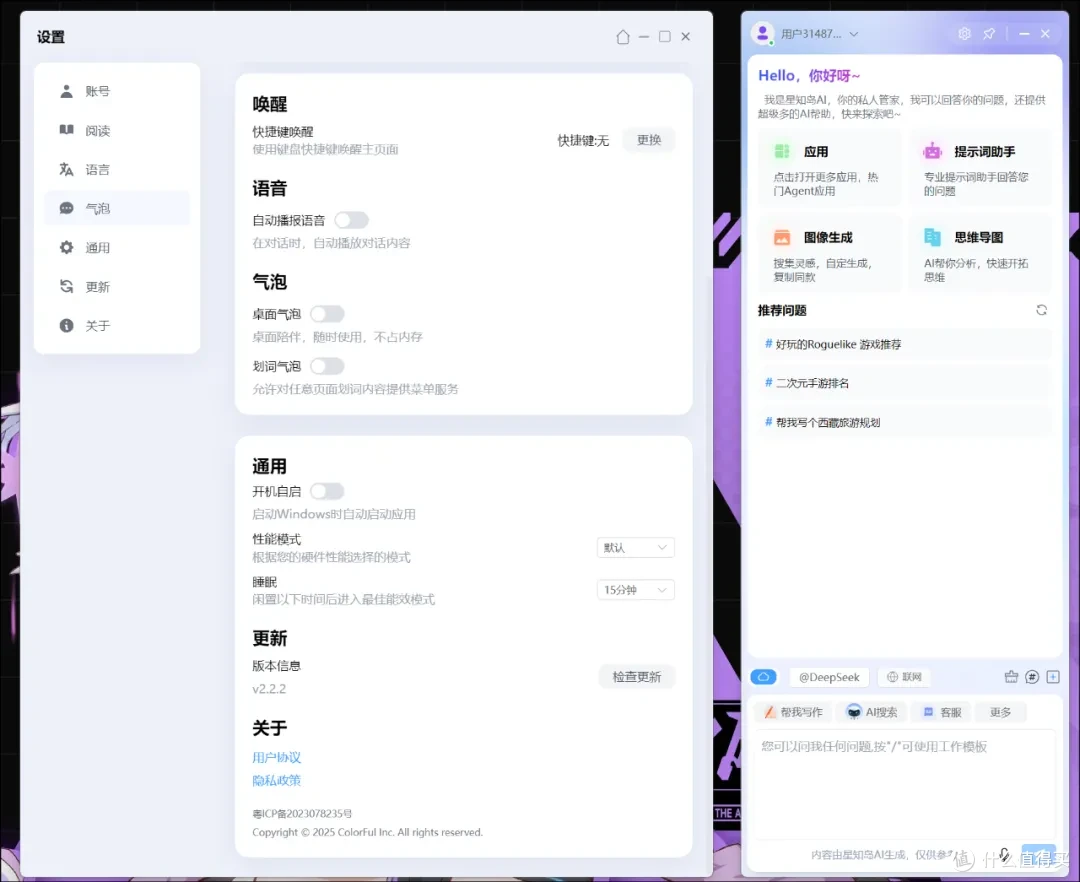Toggle the 联网 web search option
Viewport: 1080px width, 882px height.
point(904,677)
